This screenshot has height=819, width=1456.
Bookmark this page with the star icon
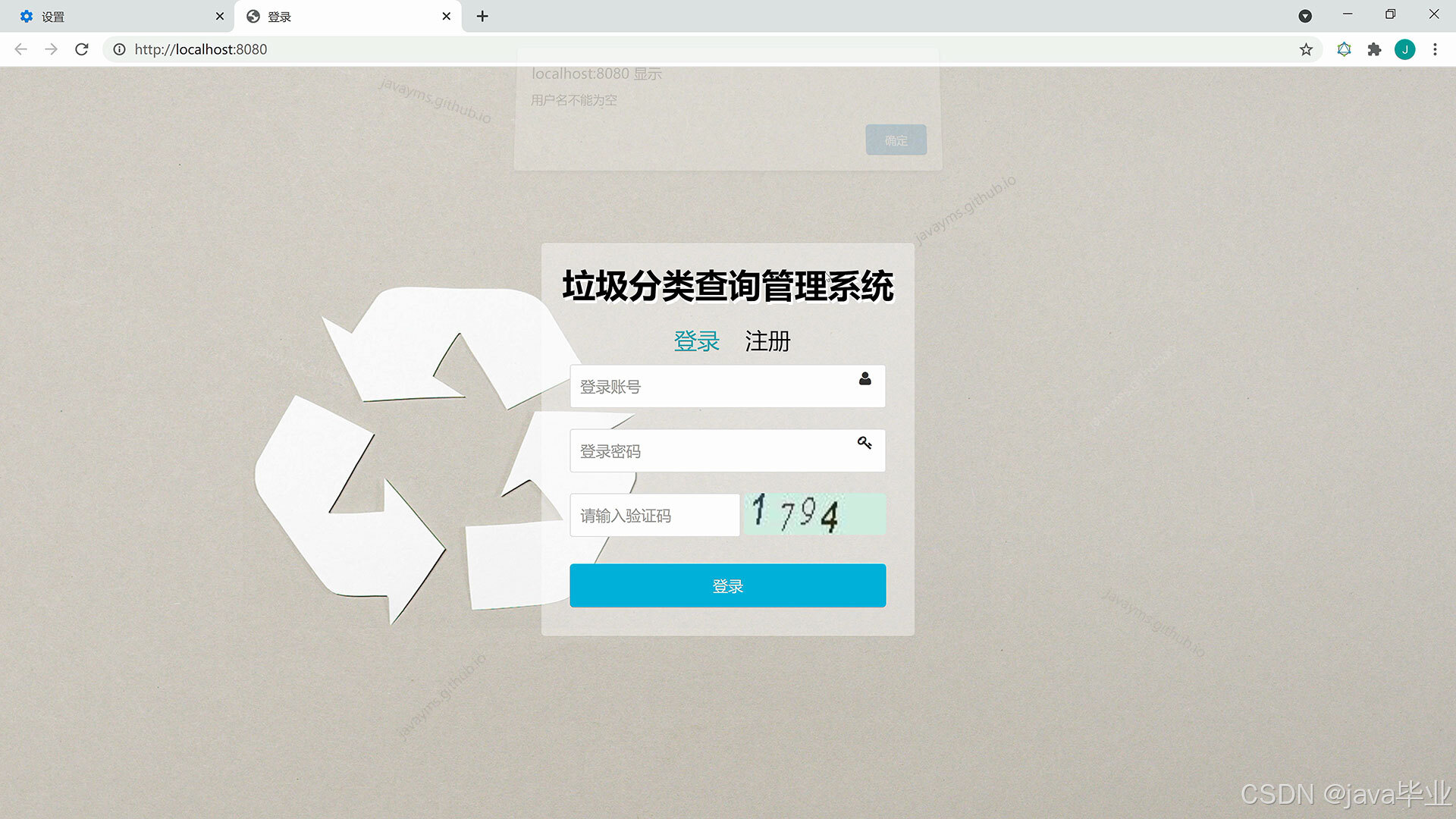tap(1306, 49)
